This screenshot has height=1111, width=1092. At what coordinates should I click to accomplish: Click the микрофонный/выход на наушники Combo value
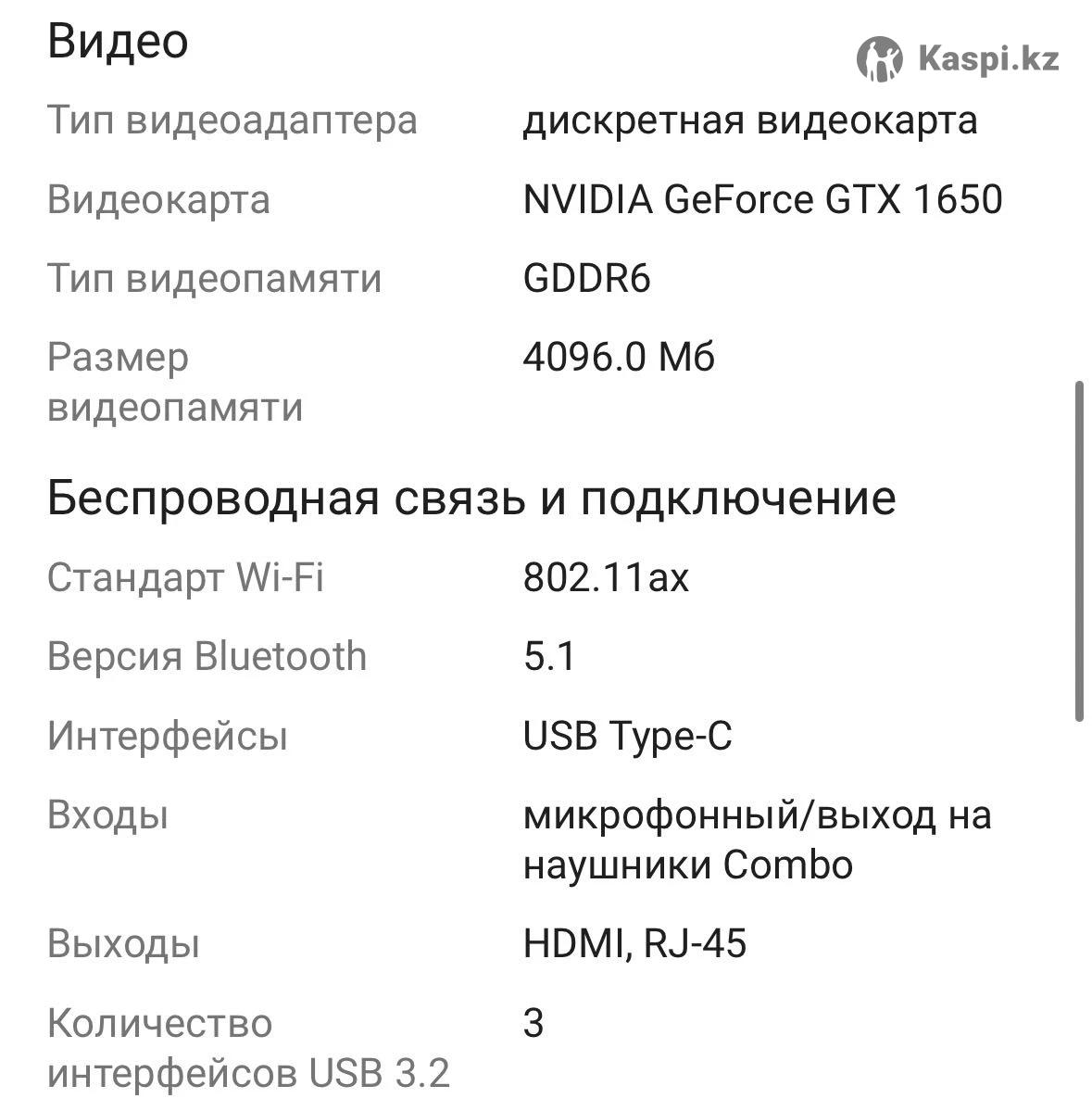(757, 840)
